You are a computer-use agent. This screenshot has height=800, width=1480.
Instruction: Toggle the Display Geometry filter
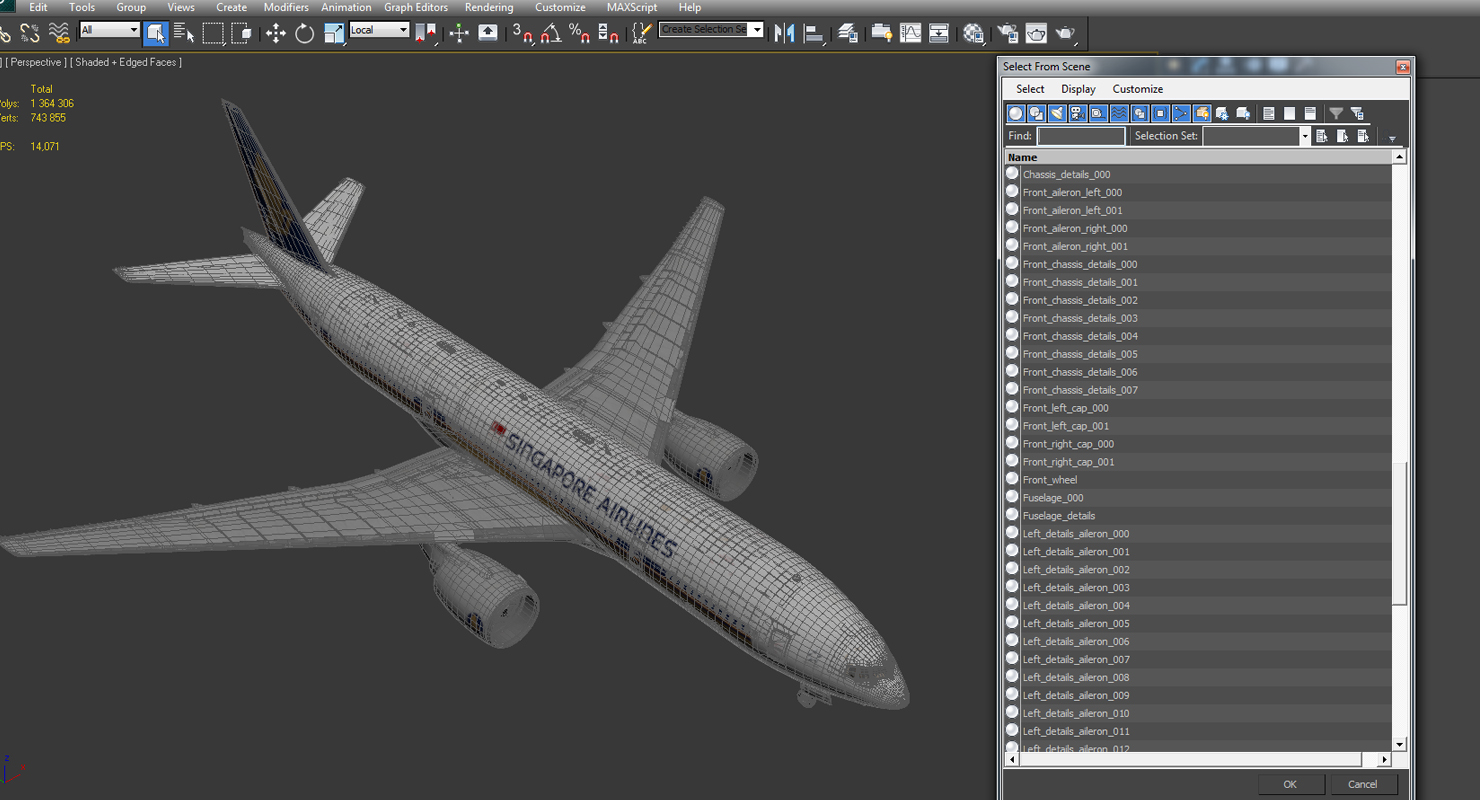click(x=1016, y=113)
